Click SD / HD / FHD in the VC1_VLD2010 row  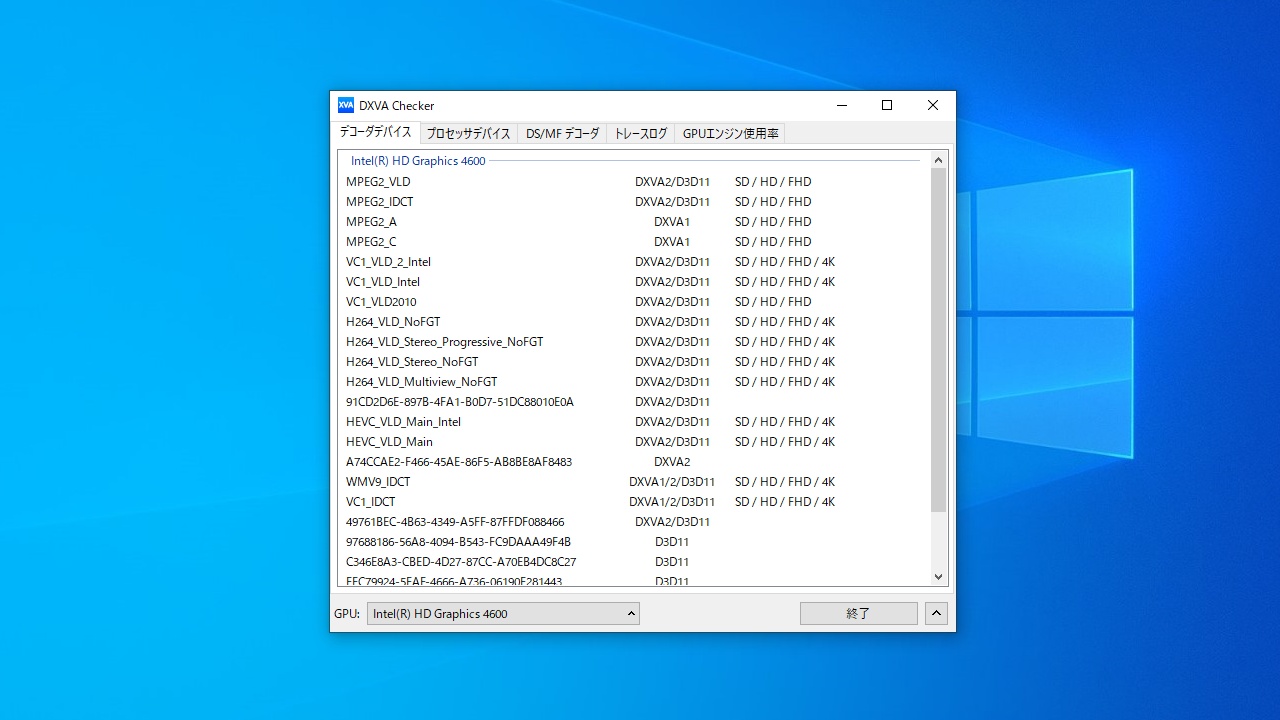pyautogui.click(x=773, y=302)
